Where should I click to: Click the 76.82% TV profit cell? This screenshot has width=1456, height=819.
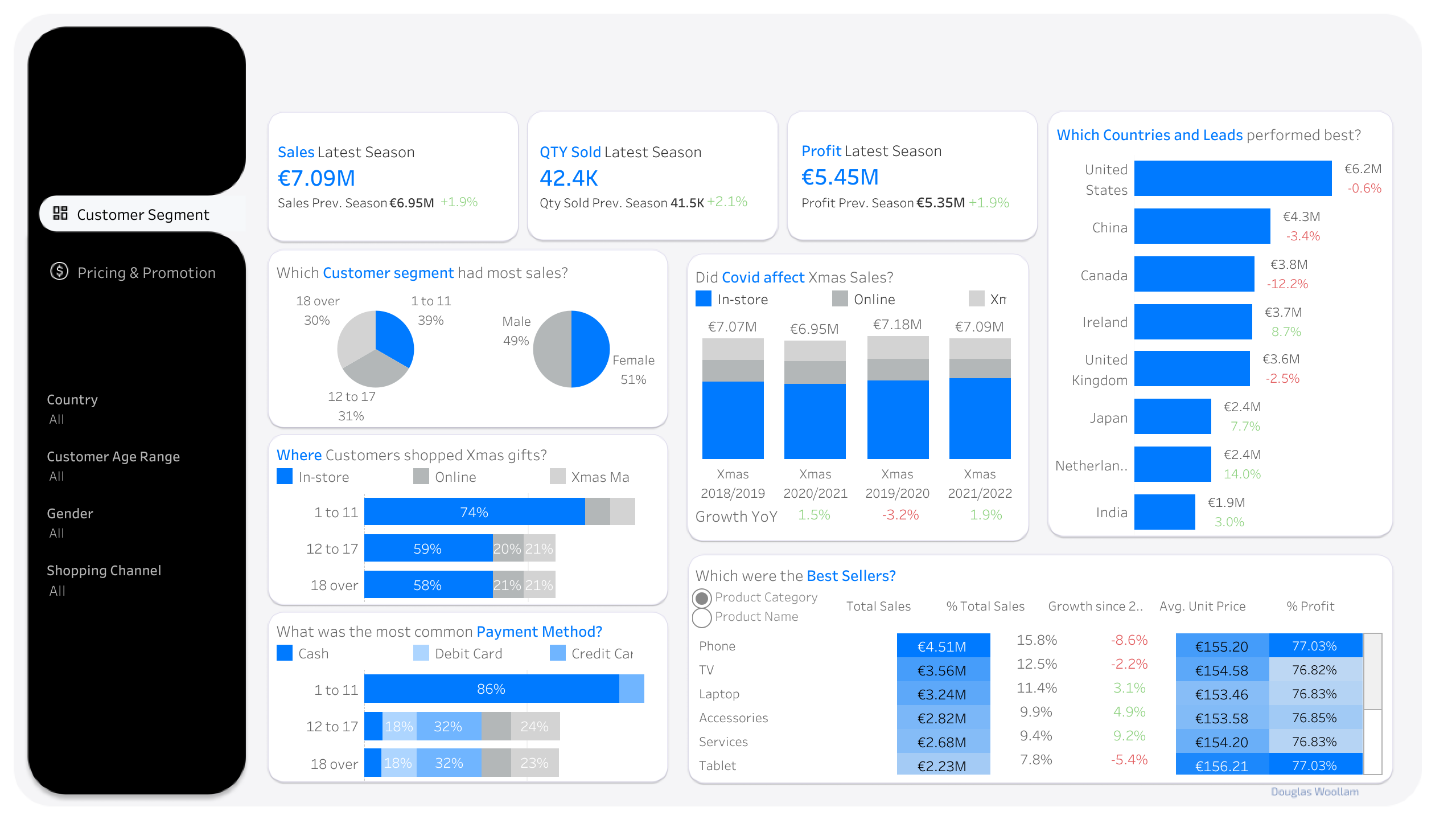1315,670
